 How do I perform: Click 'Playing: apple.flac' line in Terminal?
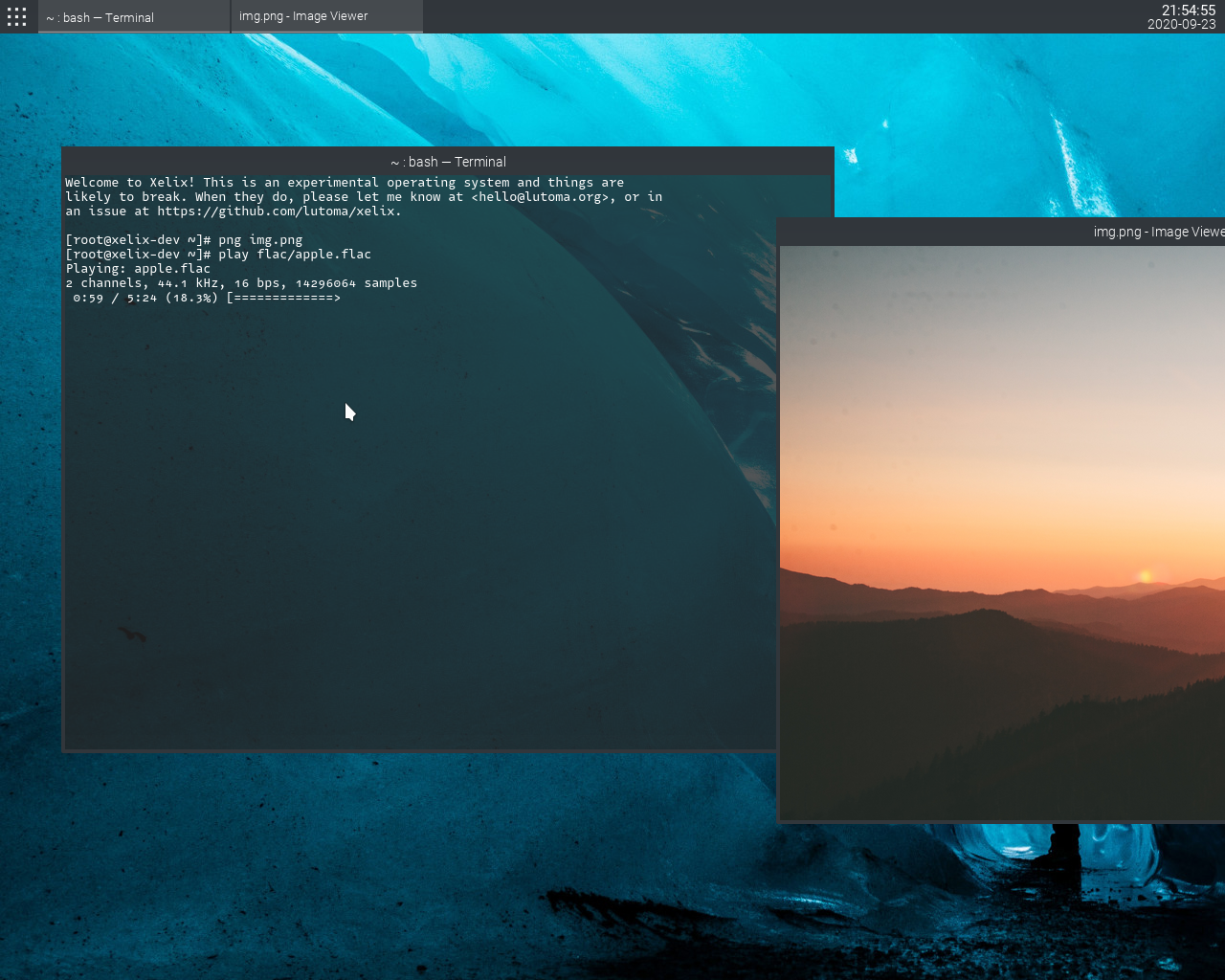click(138, 269)
